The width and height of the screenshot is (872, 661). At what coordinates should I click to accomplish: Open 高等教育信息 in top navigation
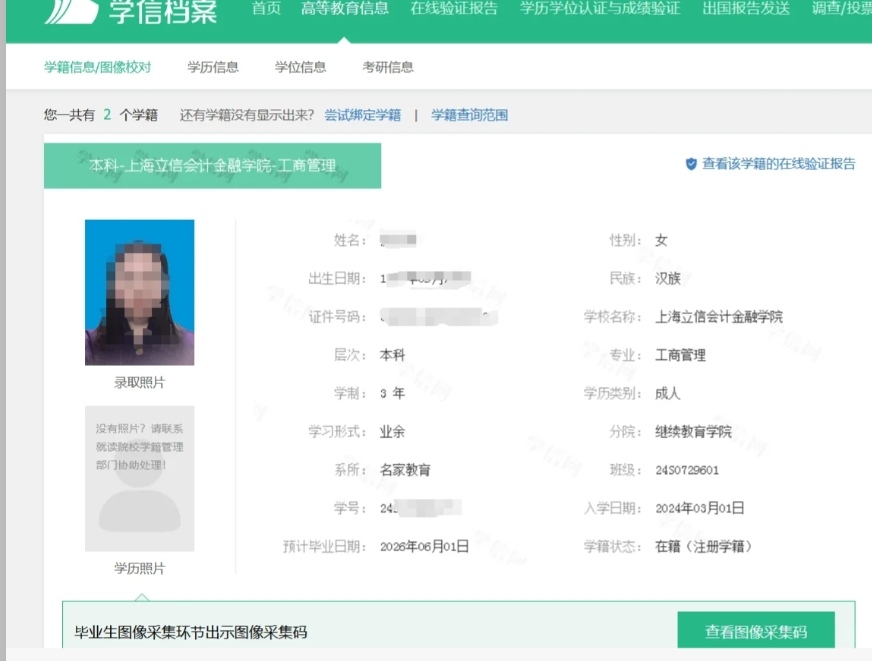click(x=345, y=8)
